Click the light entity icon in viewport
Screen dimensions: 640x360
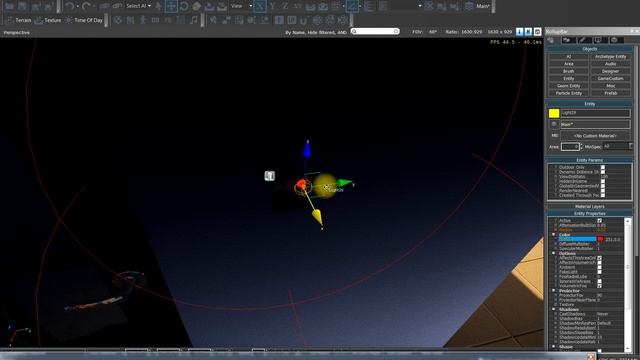coord(269,176)
